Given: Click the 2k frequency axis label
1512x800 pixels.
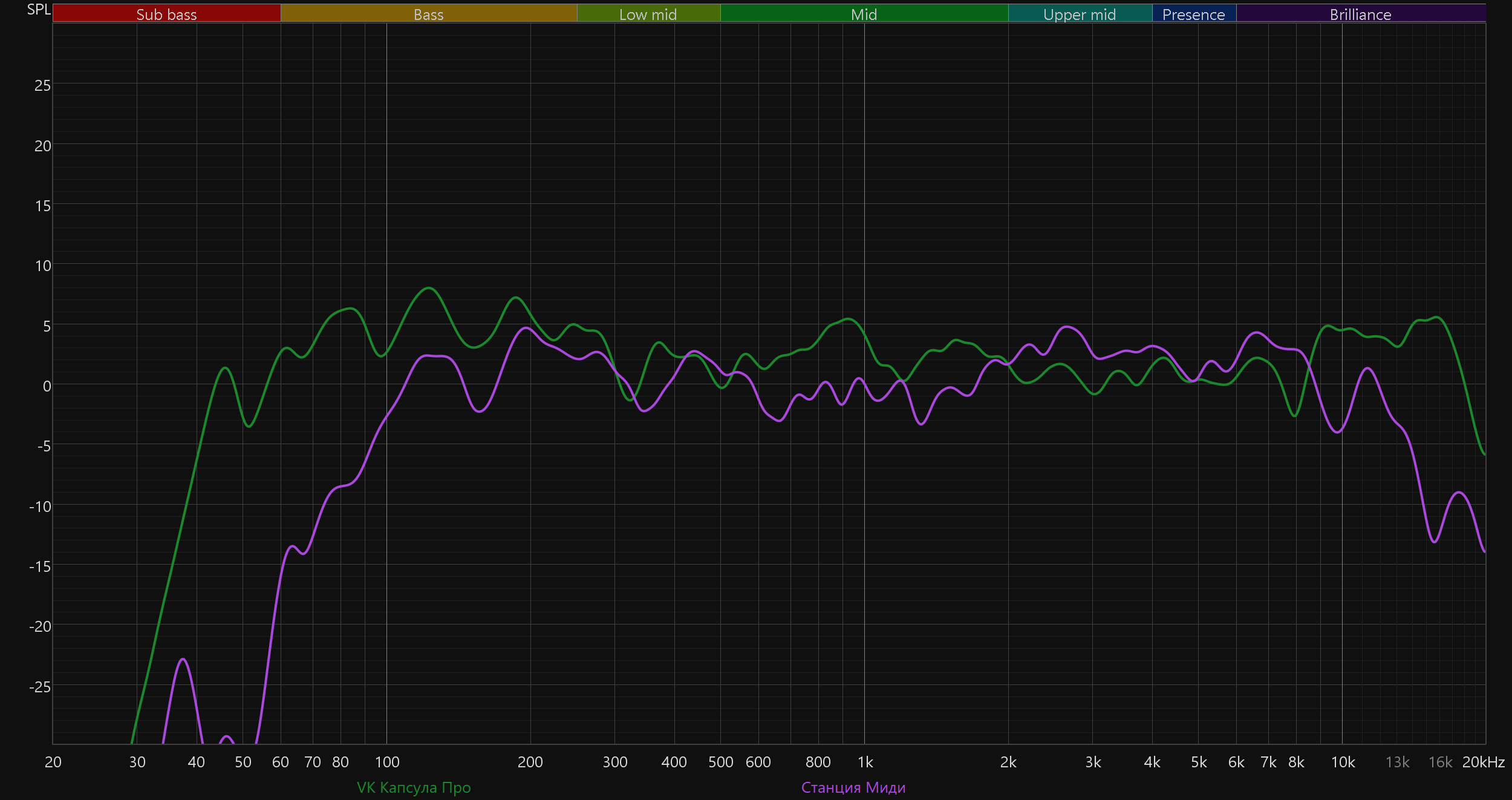Looking at the screenshot, I should pyautogui.click(x=1008, y=762).
